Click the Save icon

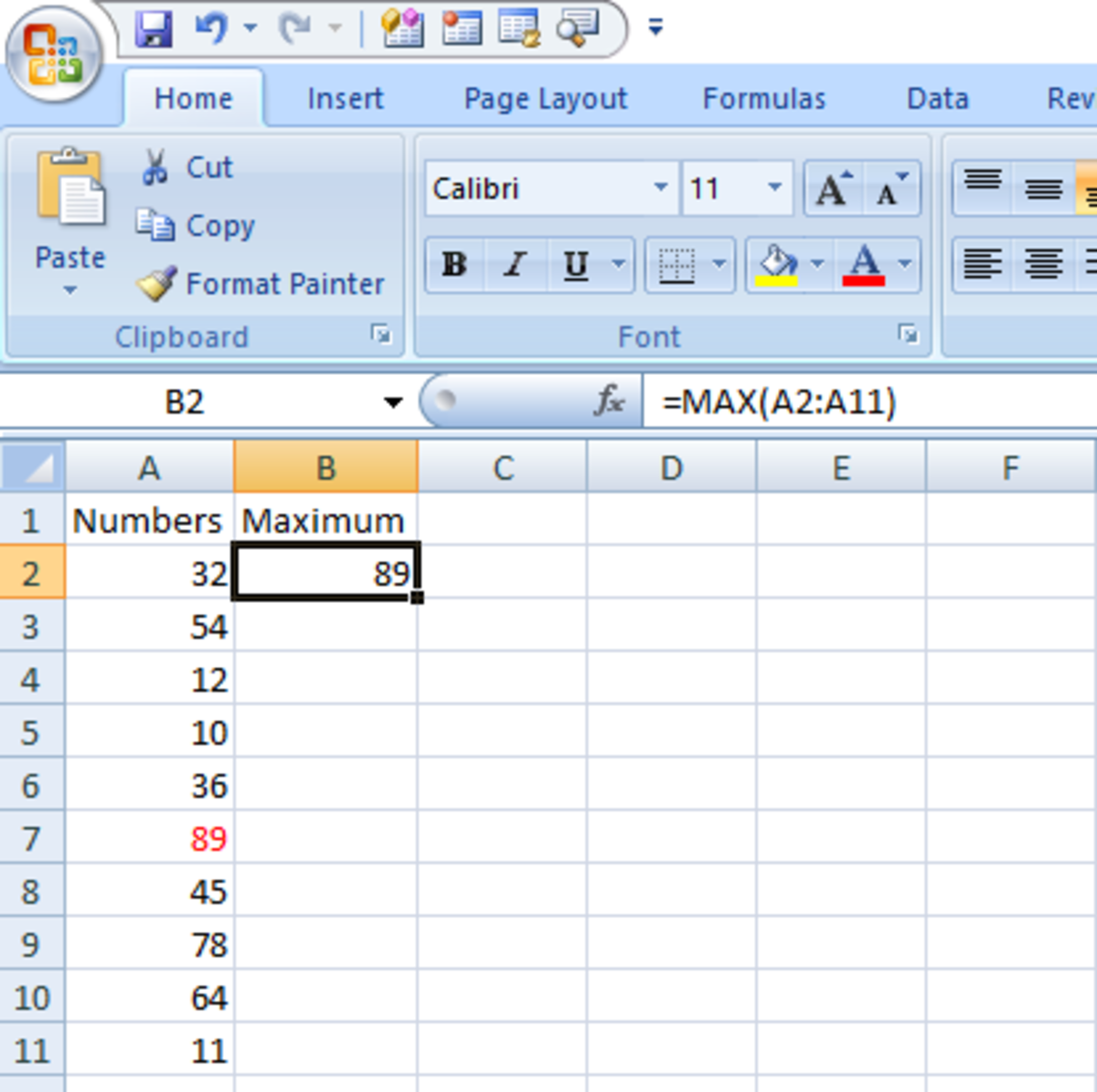coord(155,27)
